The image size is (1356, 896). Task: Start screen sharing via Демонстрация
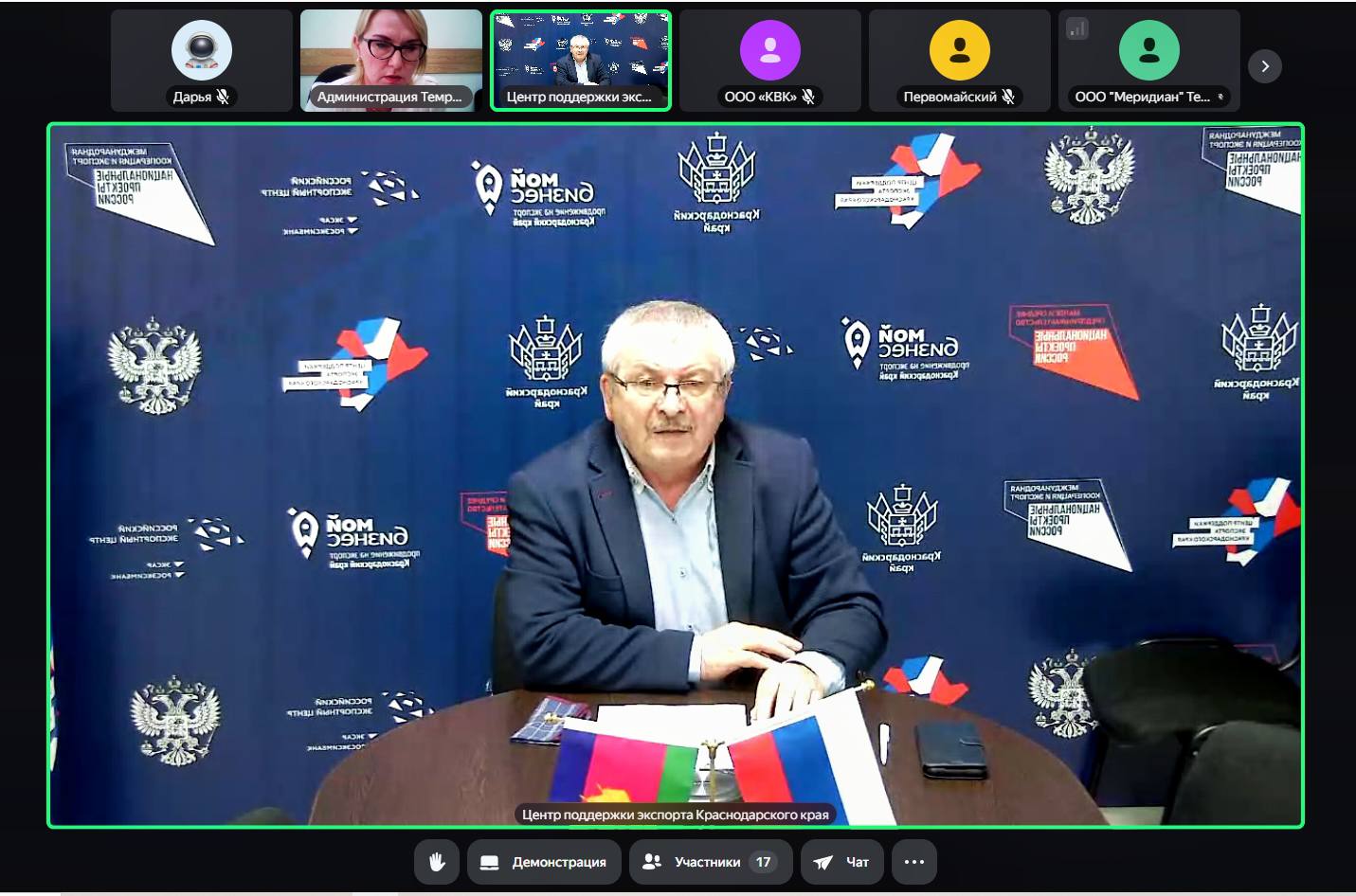(544, 862)
